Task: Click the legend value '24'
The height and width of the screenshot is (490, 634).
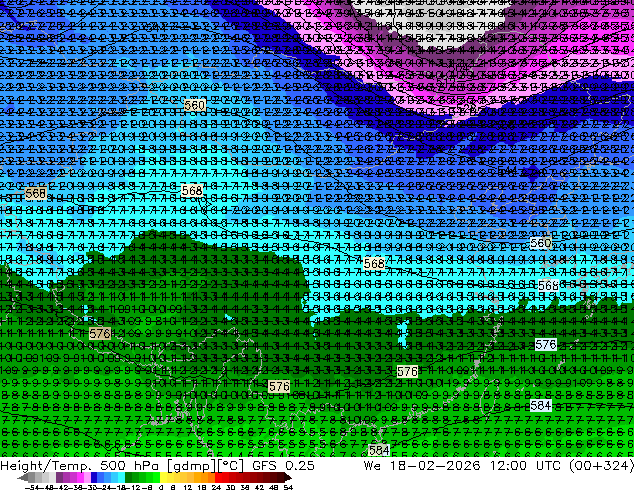Action: [216, 487]
